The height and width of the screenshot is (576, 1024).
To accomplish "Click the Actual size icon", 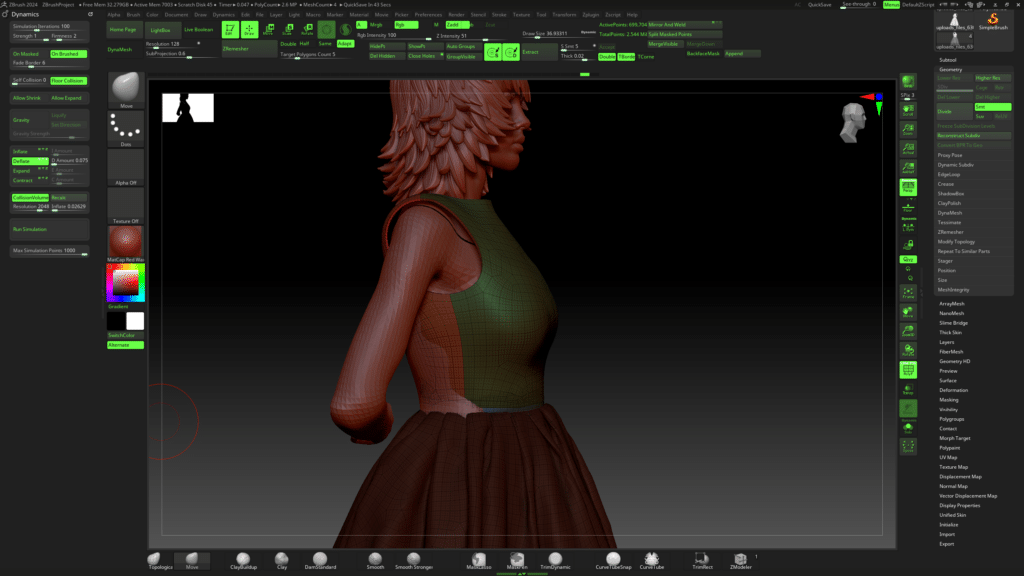I will 908,149.
